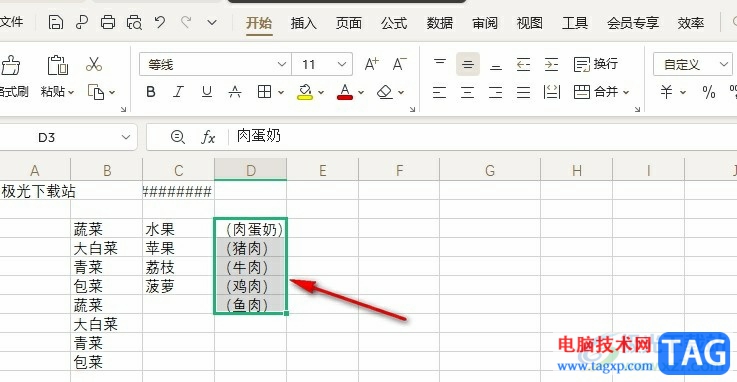
Task: Click the Copy icon
Action: click(96, 92)
